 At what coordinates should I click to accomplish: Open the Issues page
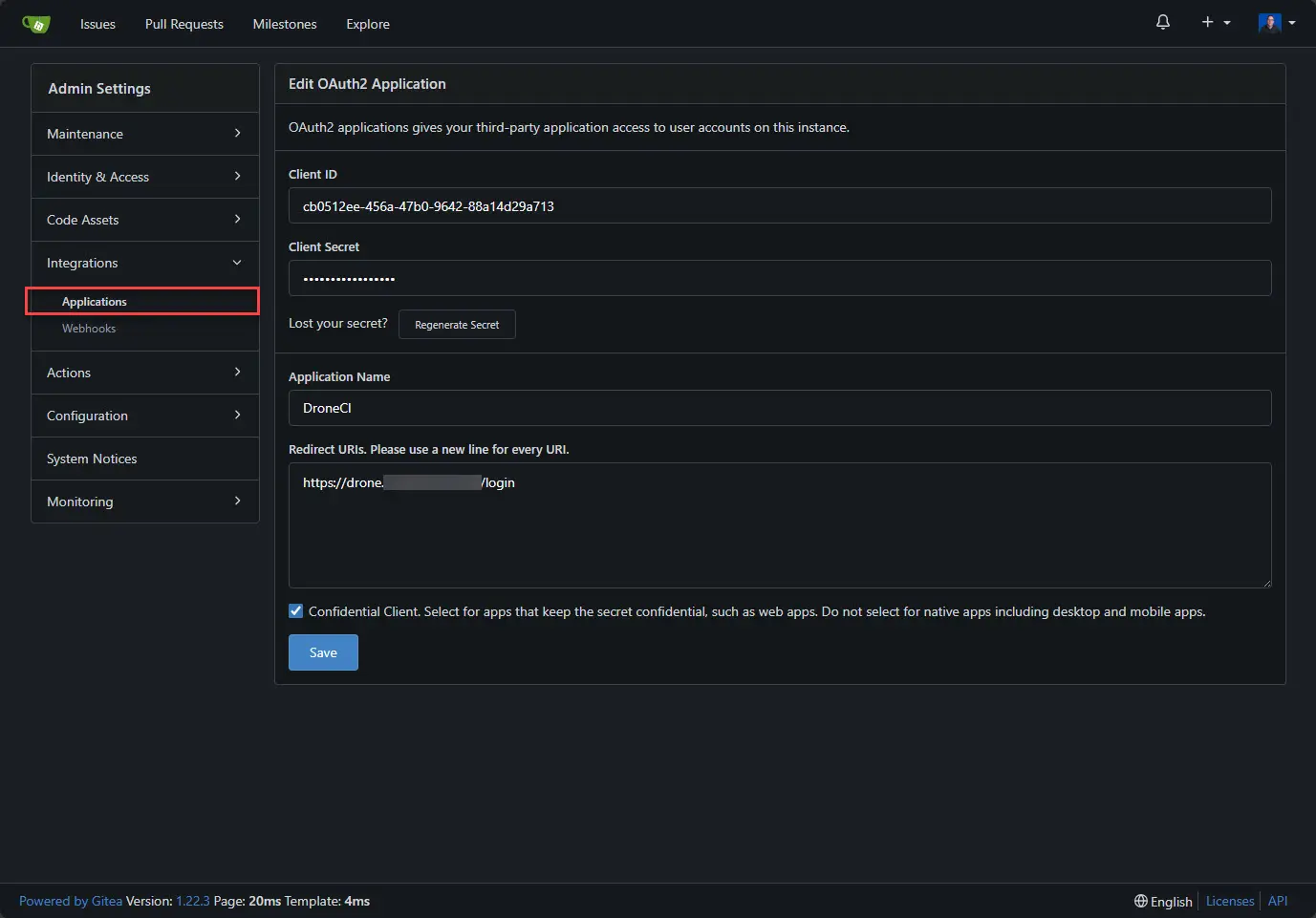click(x=97, y=24)
